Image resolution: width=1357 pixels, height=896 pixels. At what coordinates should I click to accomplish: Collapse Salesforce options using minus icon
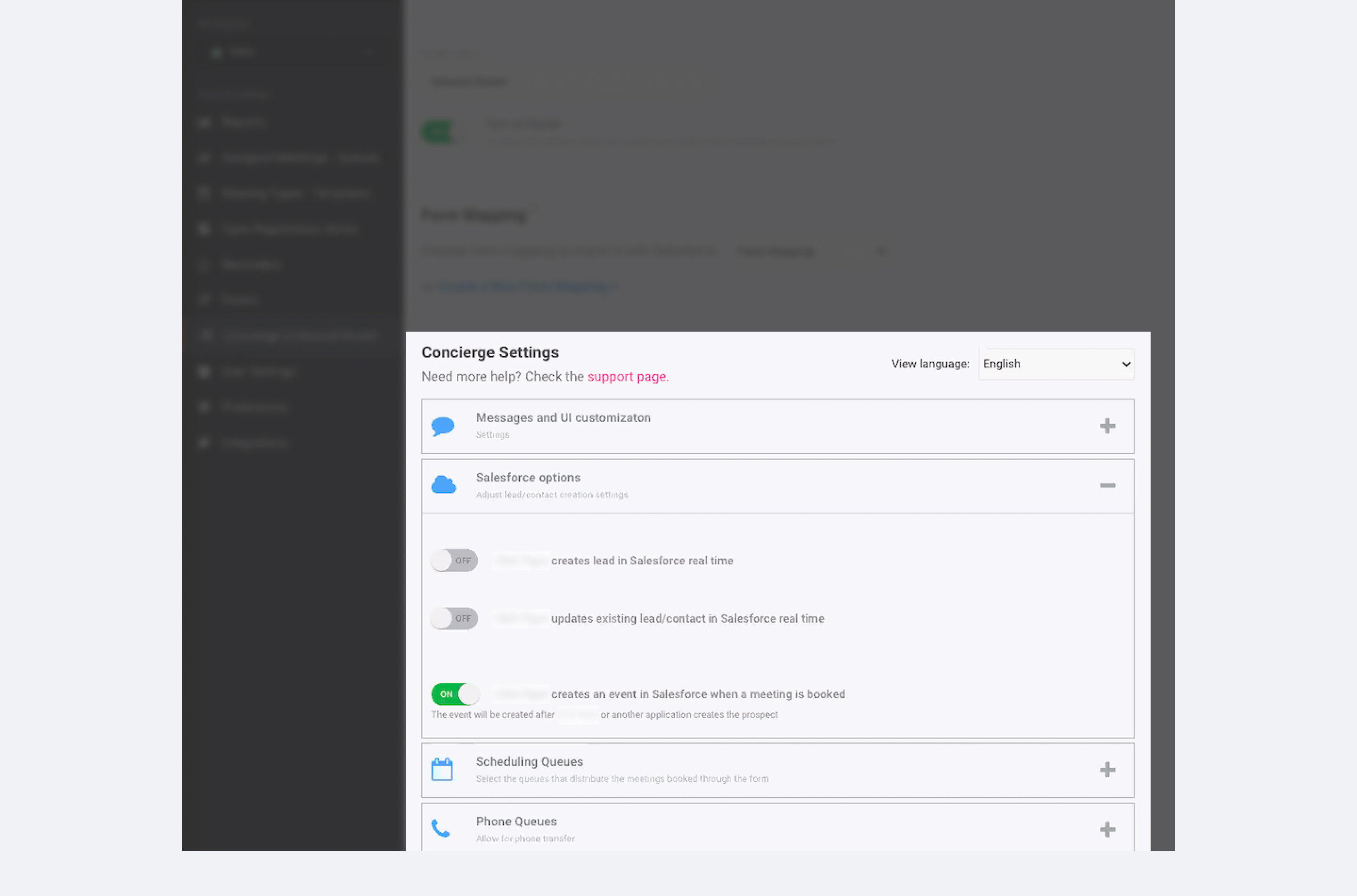click(1107, 486)
